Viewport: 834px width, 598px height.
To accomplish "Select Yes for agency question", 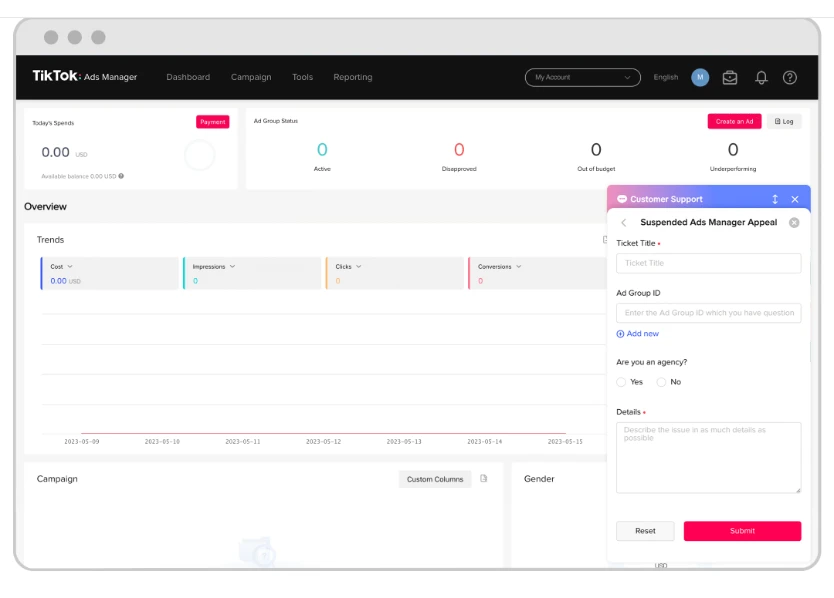I will 621,382.
